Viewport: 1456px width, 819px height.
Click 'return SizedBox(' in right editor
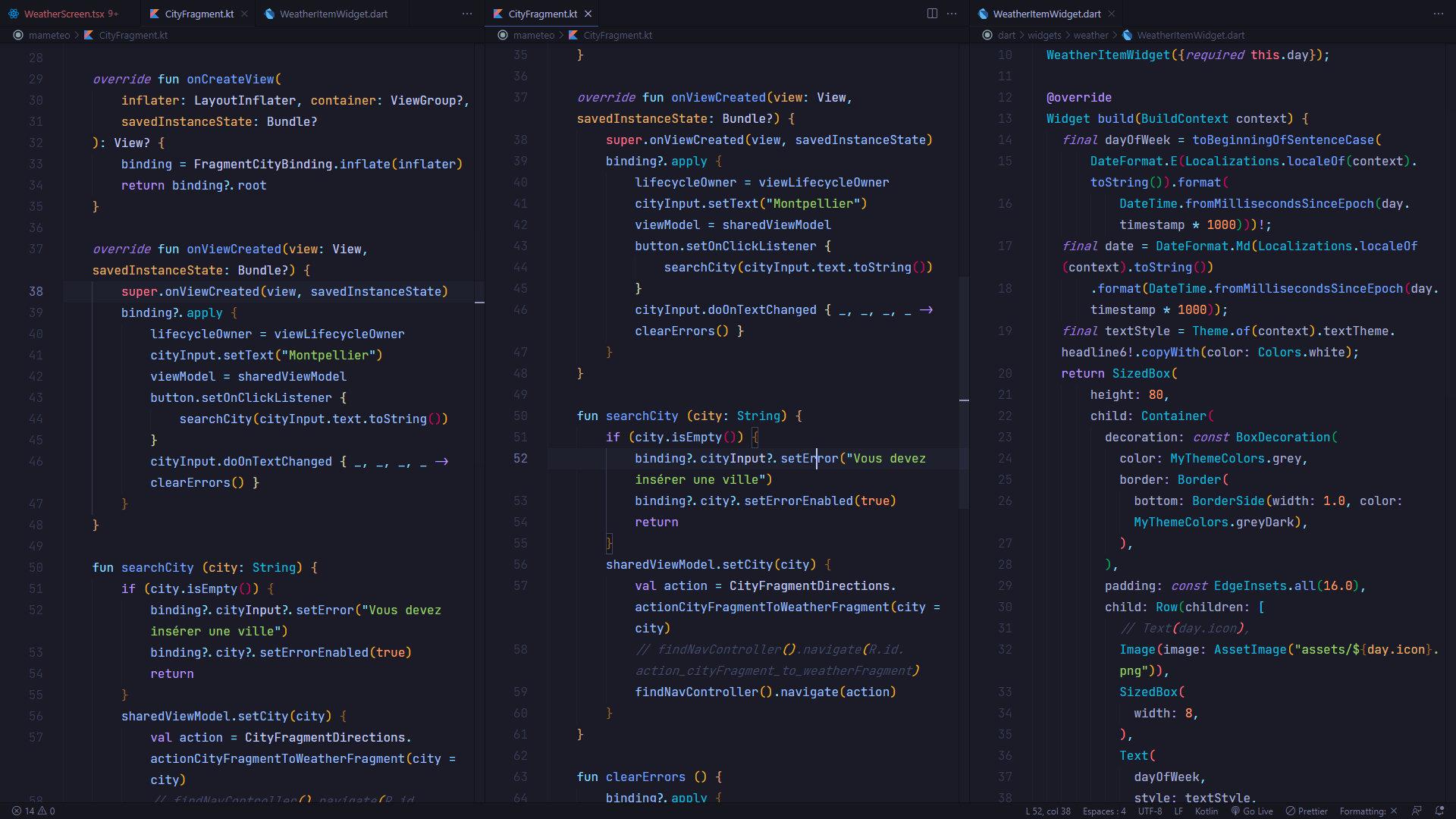pyautogui.click(x=1119, y=373)
